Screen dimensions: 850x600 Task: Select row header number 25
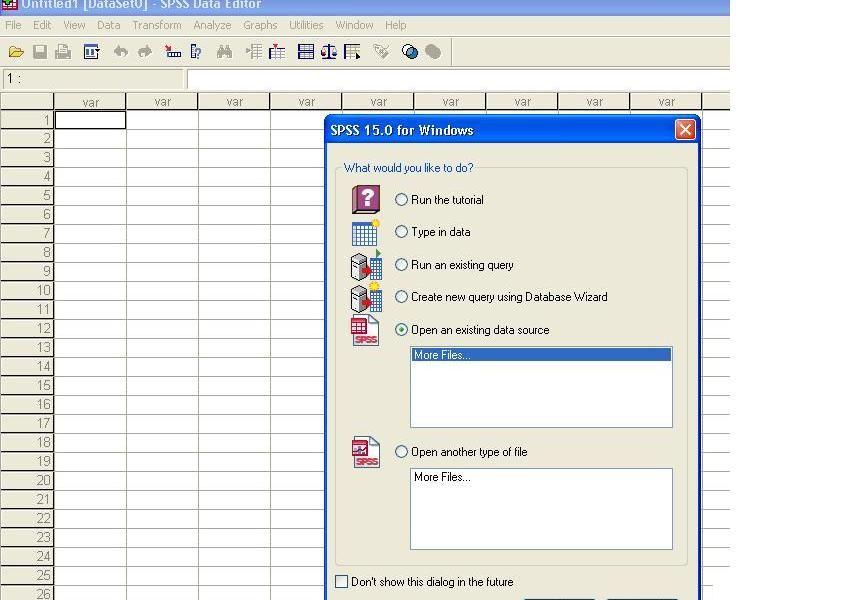pos(27,575)
